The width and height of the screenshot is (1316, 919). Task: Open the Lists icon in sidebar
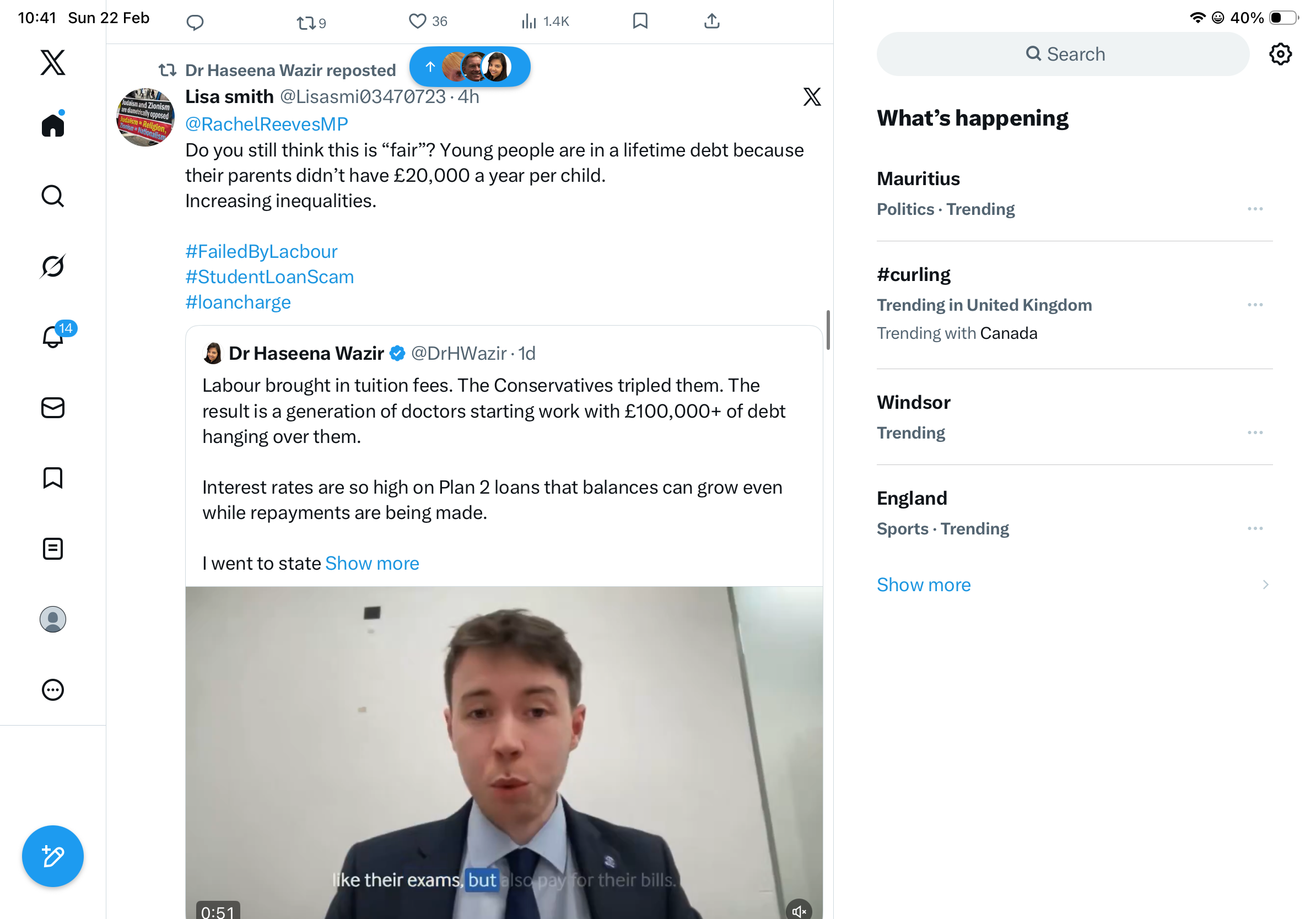click(53, 549)
